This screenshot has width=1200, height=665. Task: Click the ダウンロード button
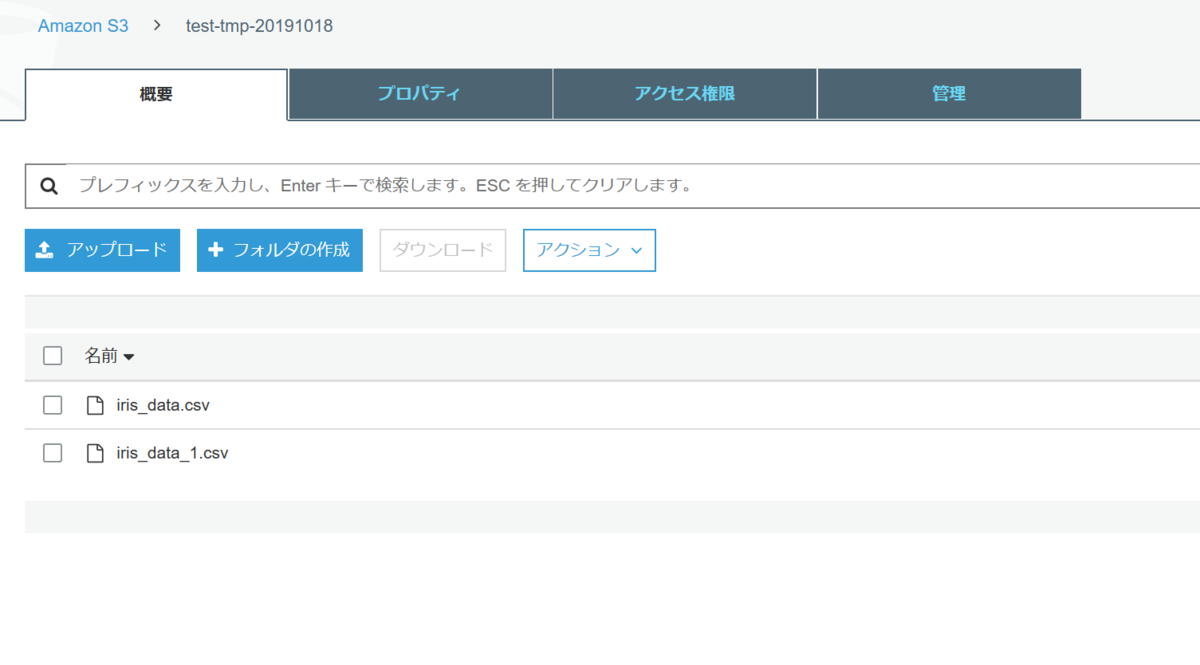(443, 250)
